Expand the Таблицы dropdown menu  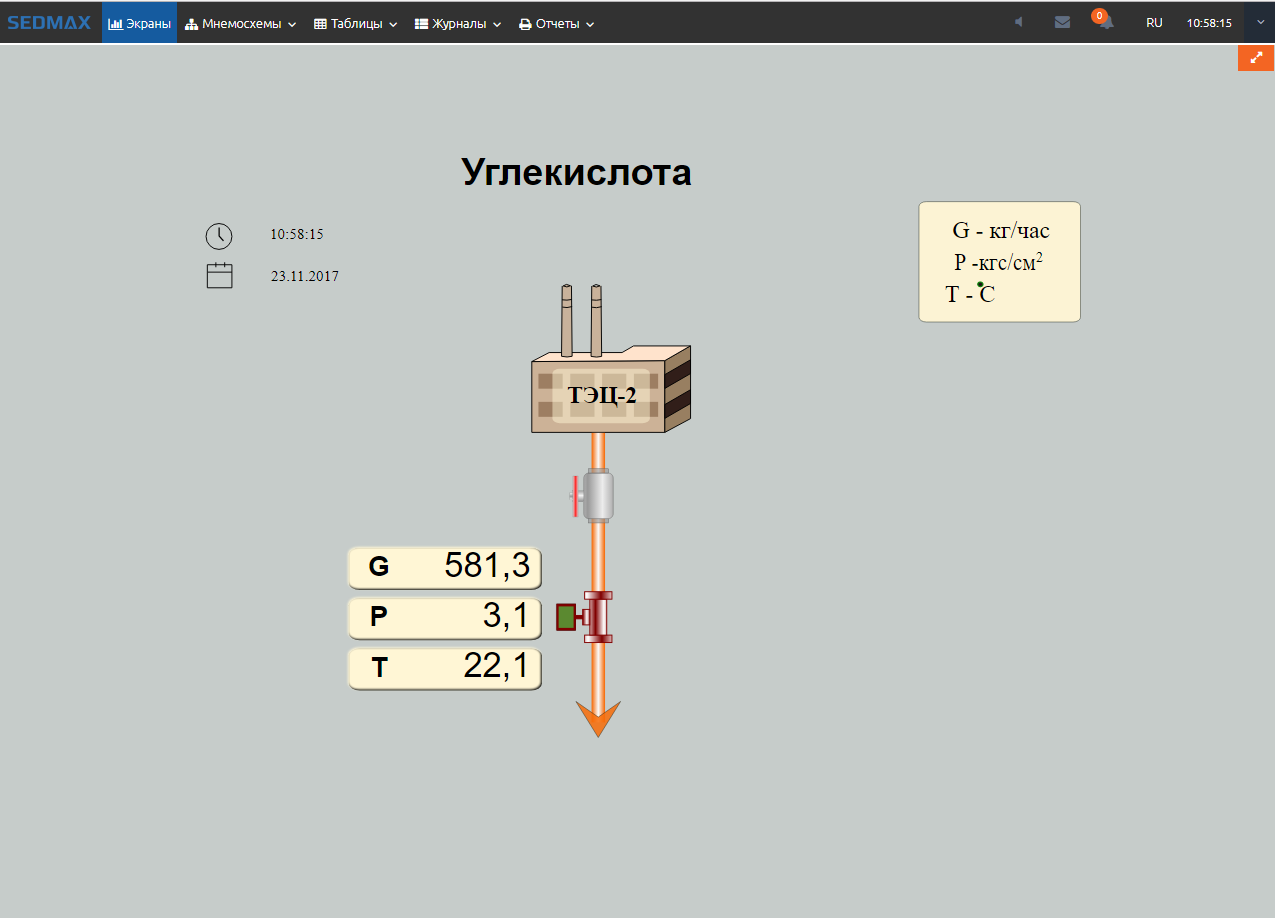(x=356, y=23)
